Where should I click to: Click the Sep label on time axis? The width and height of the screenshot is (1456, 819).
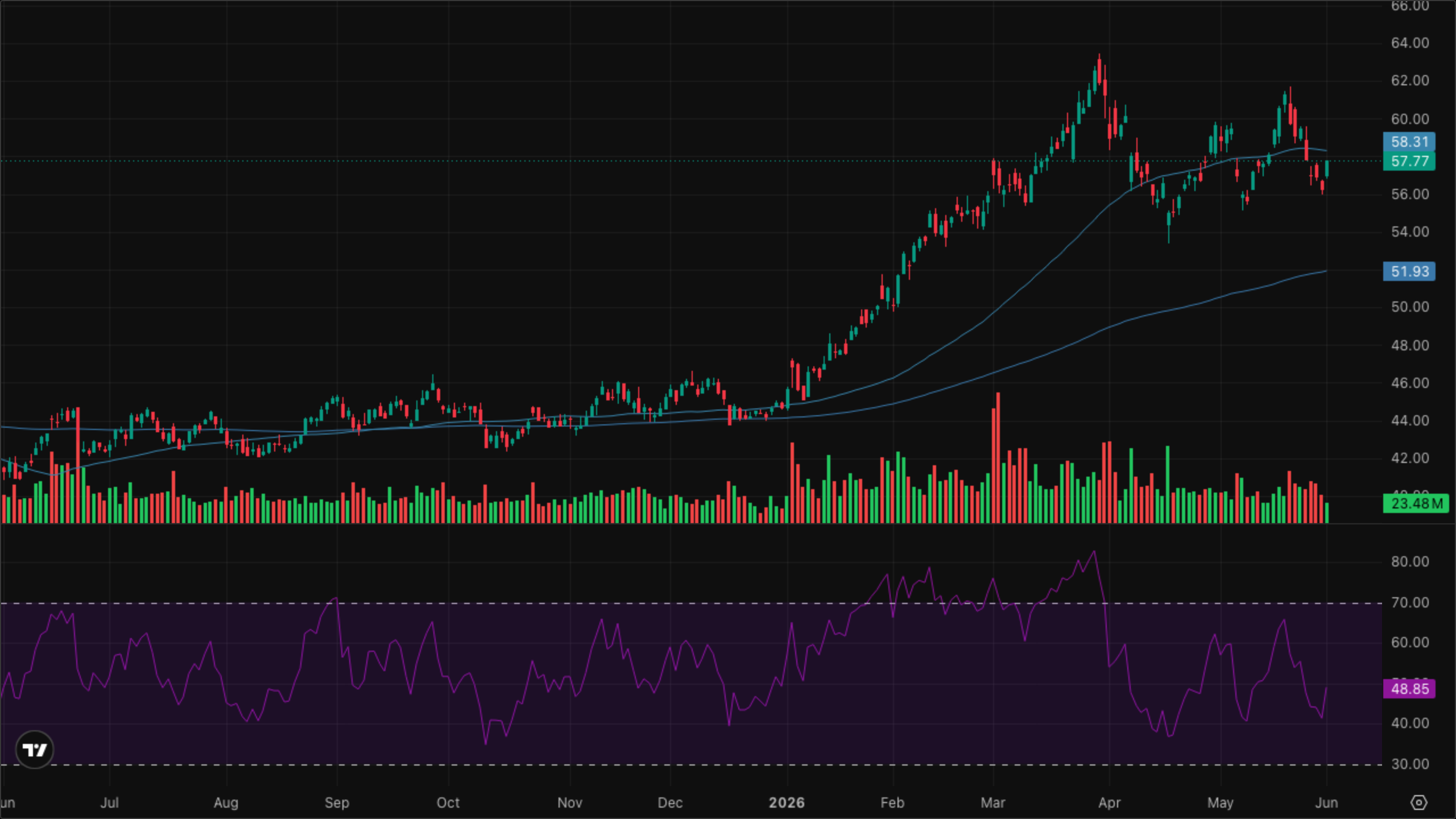(337, 803)
